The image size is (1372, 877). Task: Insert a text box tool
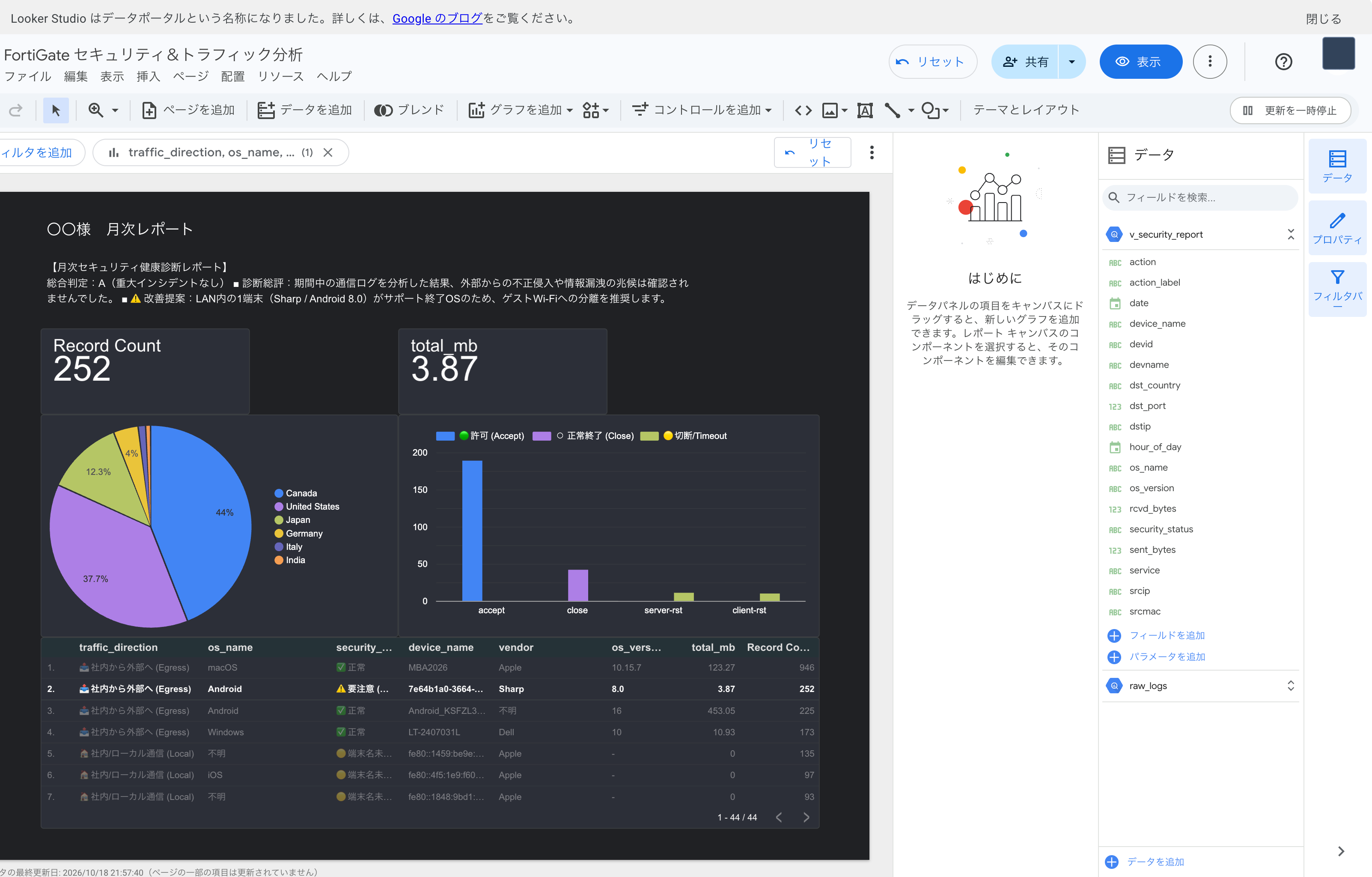(x=865, y=110)
